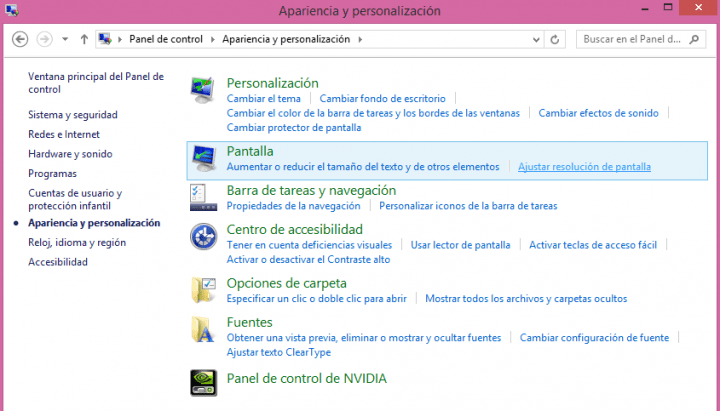The image size is (720, 411).
Task: Open the Barra de tareas y navegación icon
Action: 203,197
